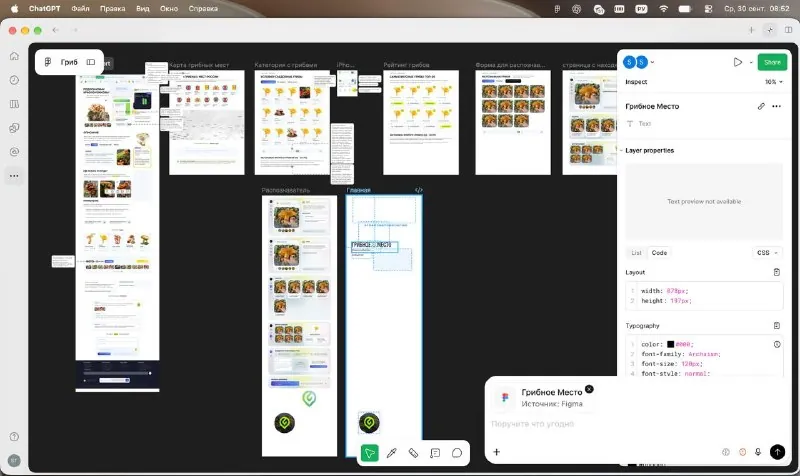Viewport: 800px width, 476px height.
Task: Navigate back with the left arrow
Action: click(55, 30)
